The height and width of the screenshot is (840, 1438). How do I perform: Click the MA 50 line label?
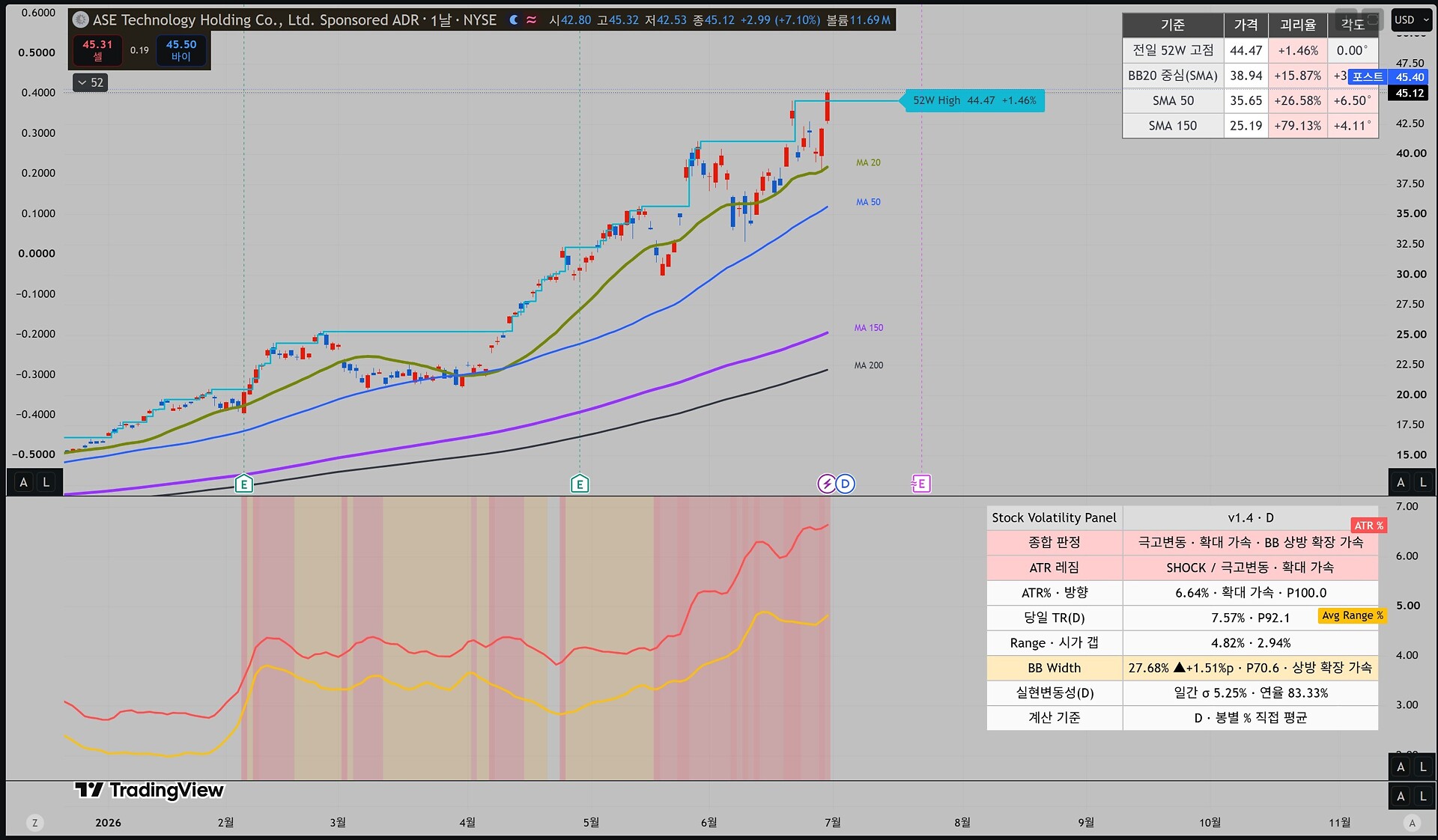[869, 202]
